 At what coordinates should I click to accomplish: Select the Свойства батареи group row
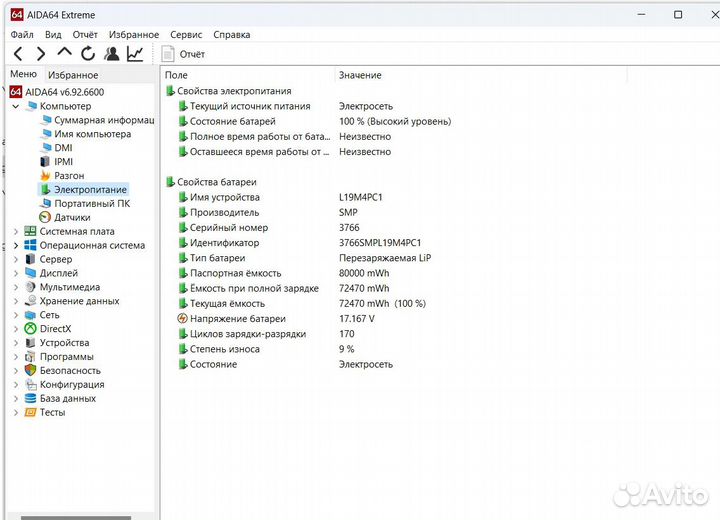pyautogui.click(x=211, y=182)
